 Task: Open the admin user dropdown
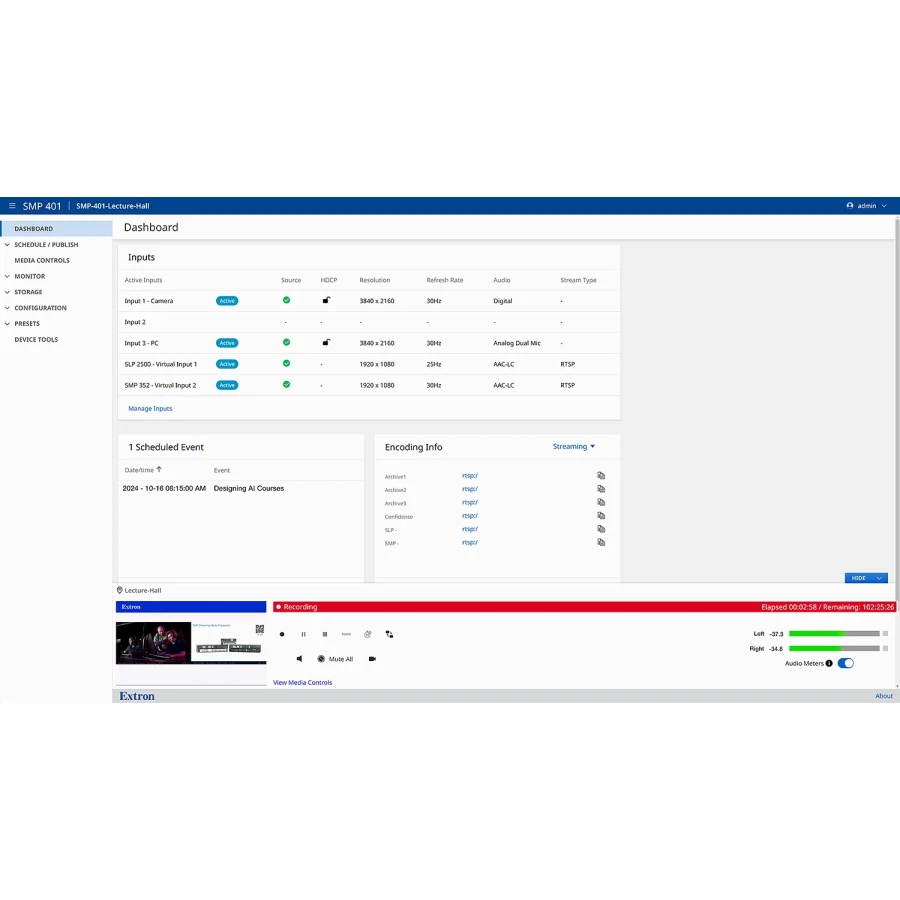[866, 206]
